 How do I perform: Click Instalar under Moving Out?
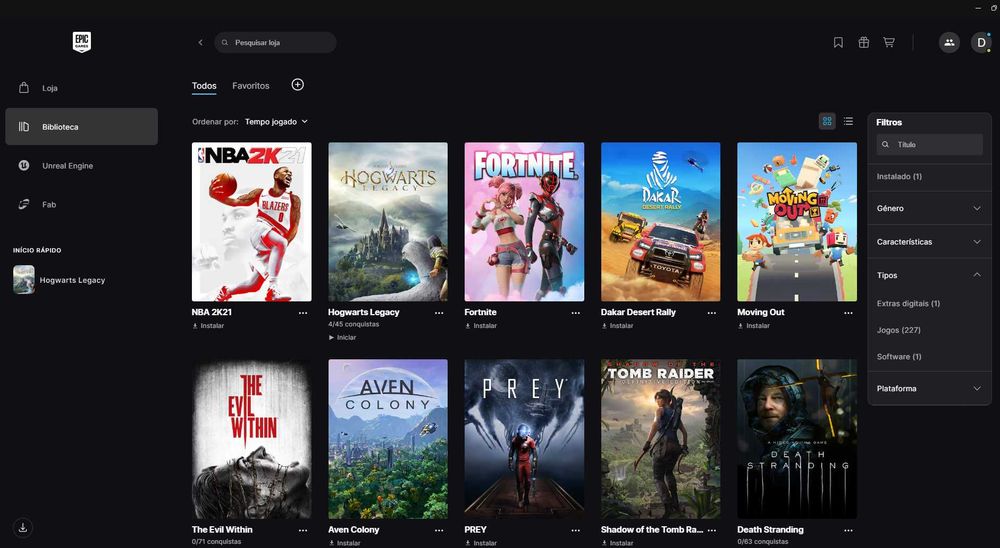pos(754,325)
